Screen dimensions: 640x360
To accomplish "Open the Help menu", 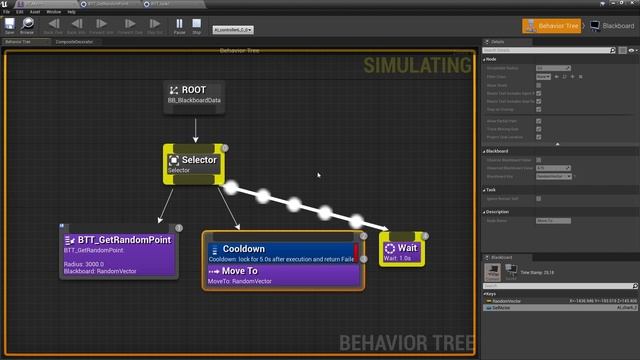I will 71,12.
